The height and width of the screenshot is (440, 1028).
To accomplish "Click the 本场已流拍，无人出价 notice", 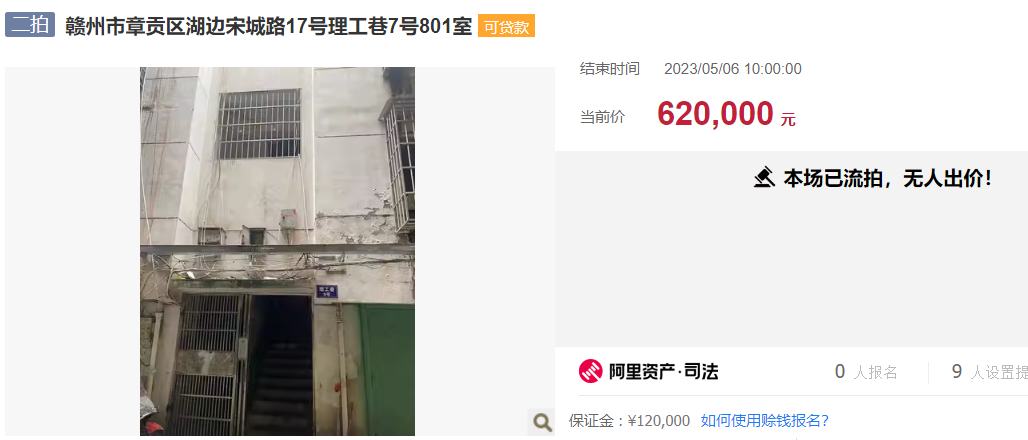I will click(888, 177).
